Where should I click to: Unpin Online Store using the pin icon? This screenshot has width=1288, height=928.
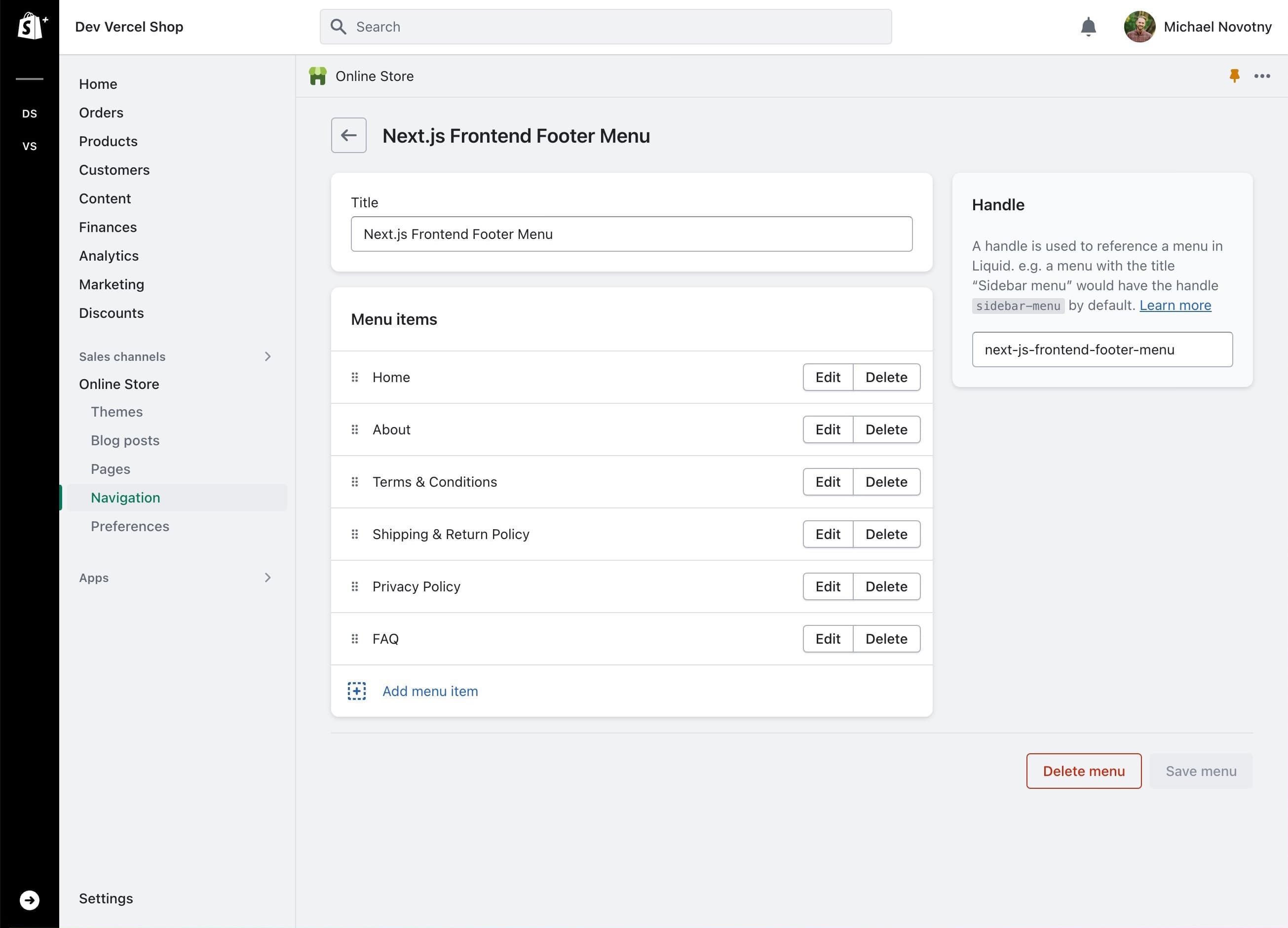click(1235, 76)
